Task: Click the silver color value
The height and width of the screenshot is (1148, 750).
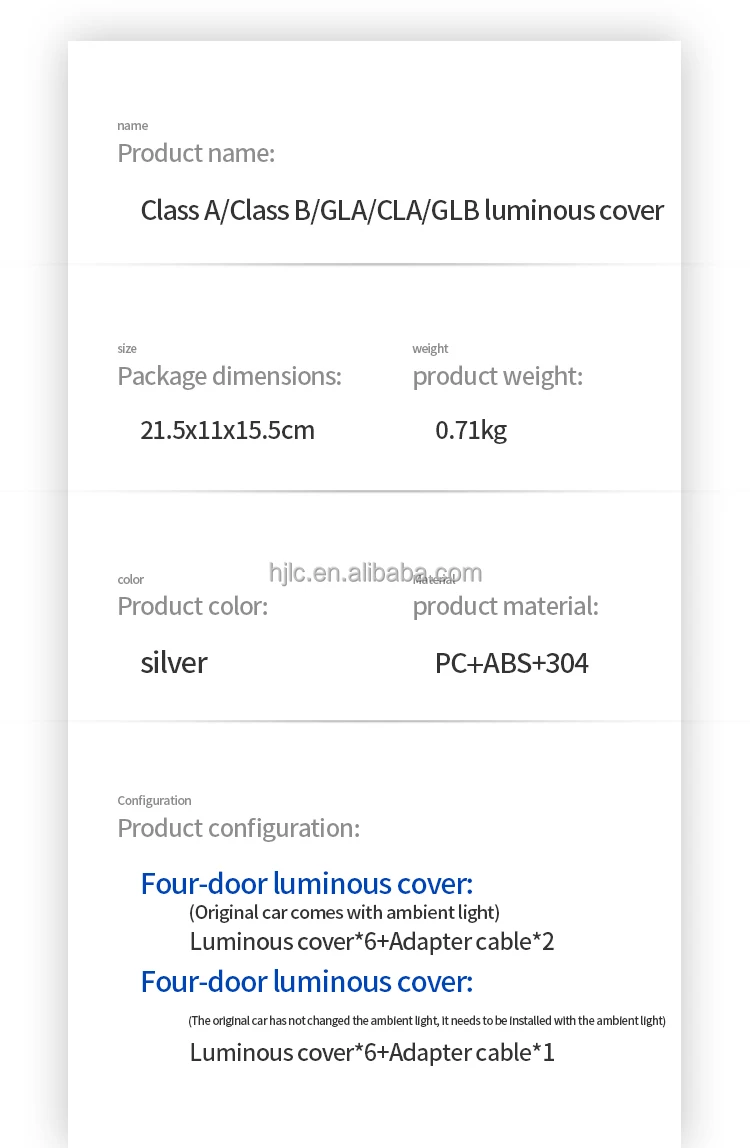Action: click(x=174, y=662)
